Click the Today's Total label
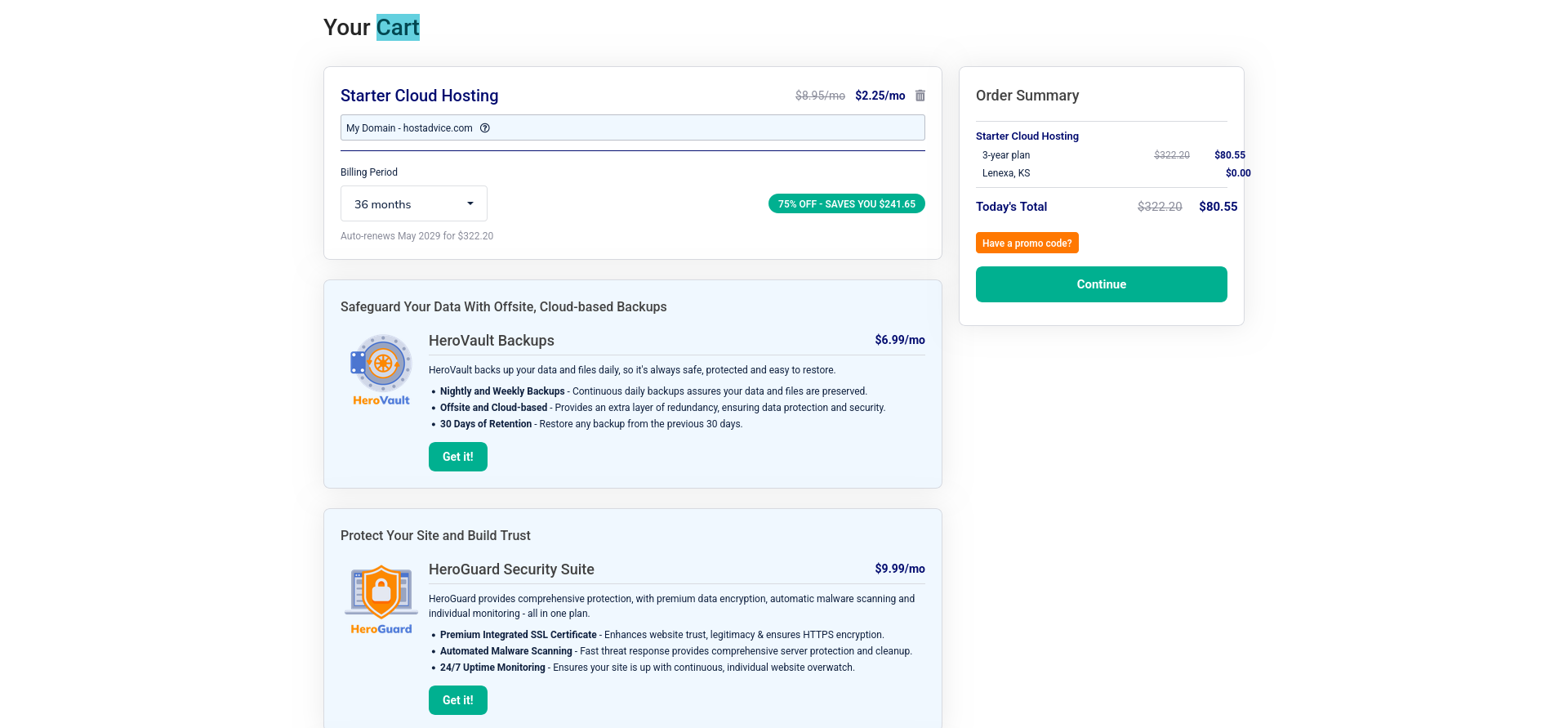 coord(1011,207)
